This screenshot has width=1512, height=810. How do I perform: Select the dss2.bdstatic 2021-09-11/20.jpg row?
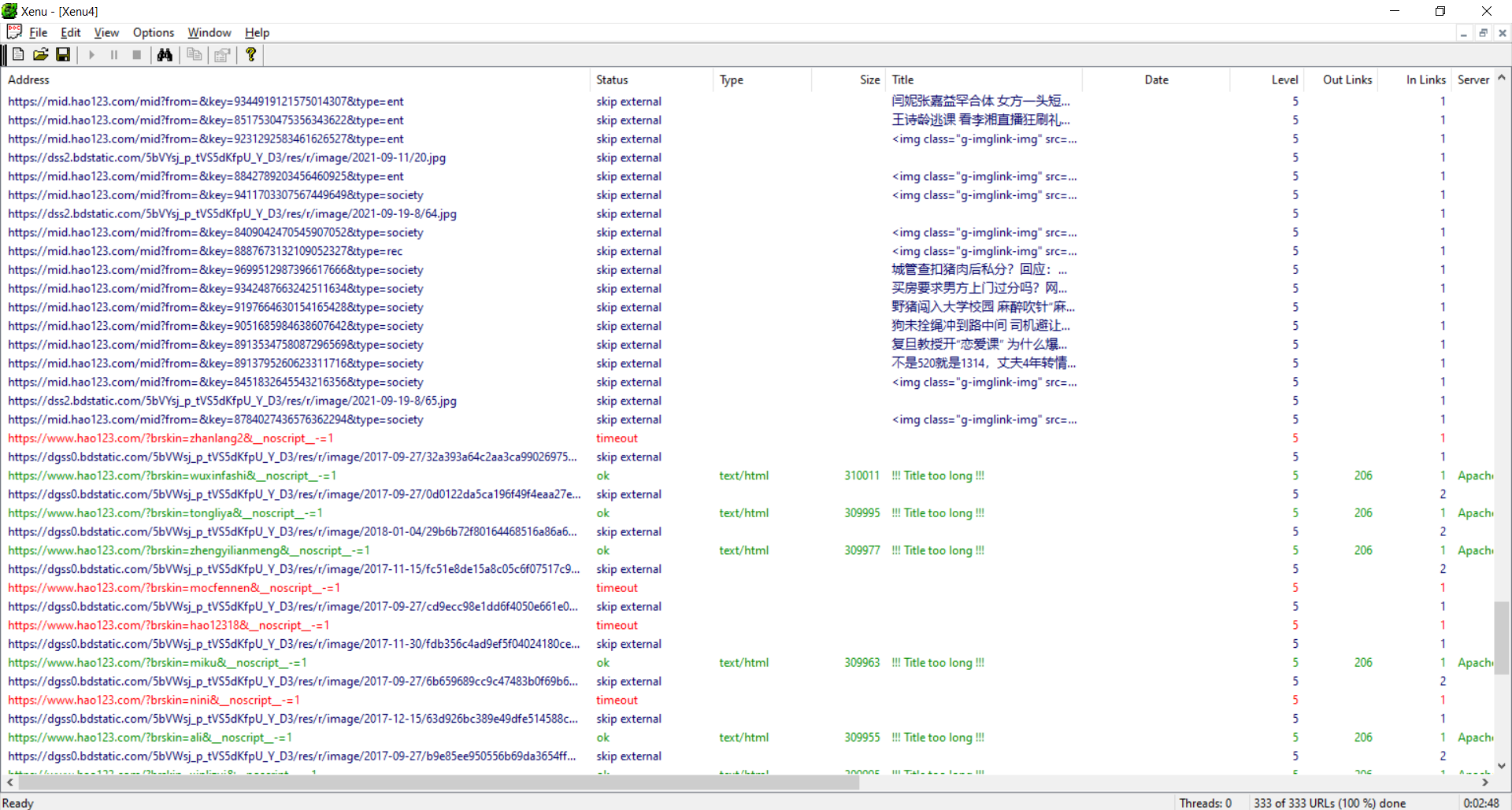[x=748, y=157]
